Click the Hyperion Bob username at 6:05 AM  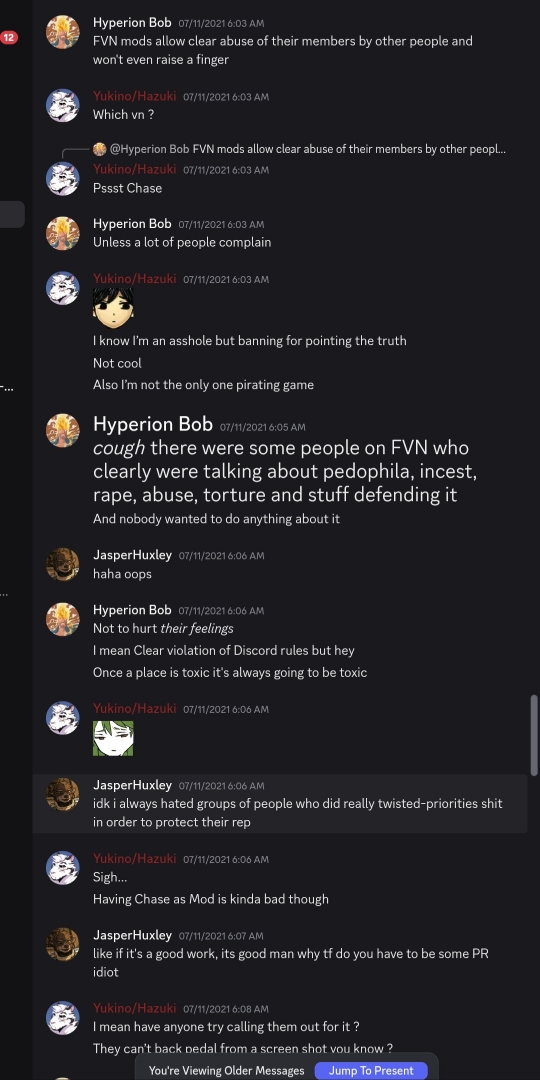[x=153, y=424]
